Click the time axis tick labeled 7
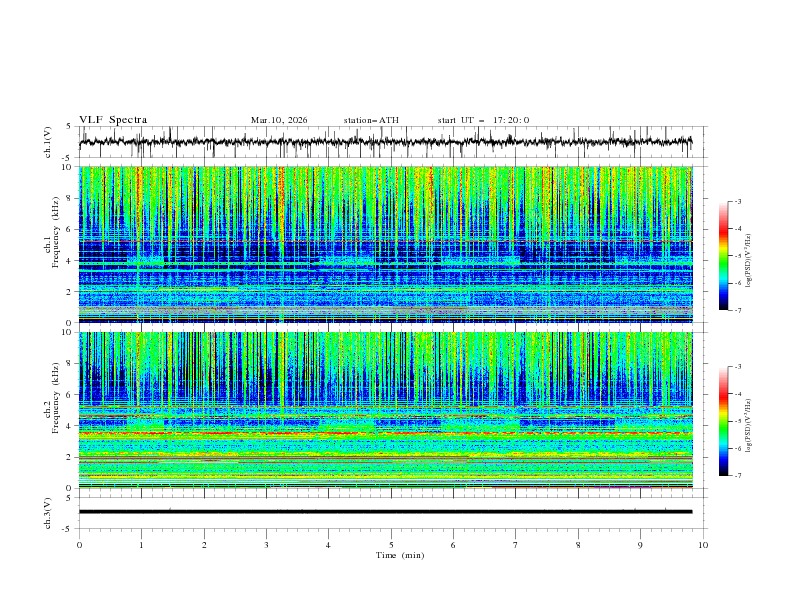The height and width of the screenshot is (612, 792). [516, 545]
